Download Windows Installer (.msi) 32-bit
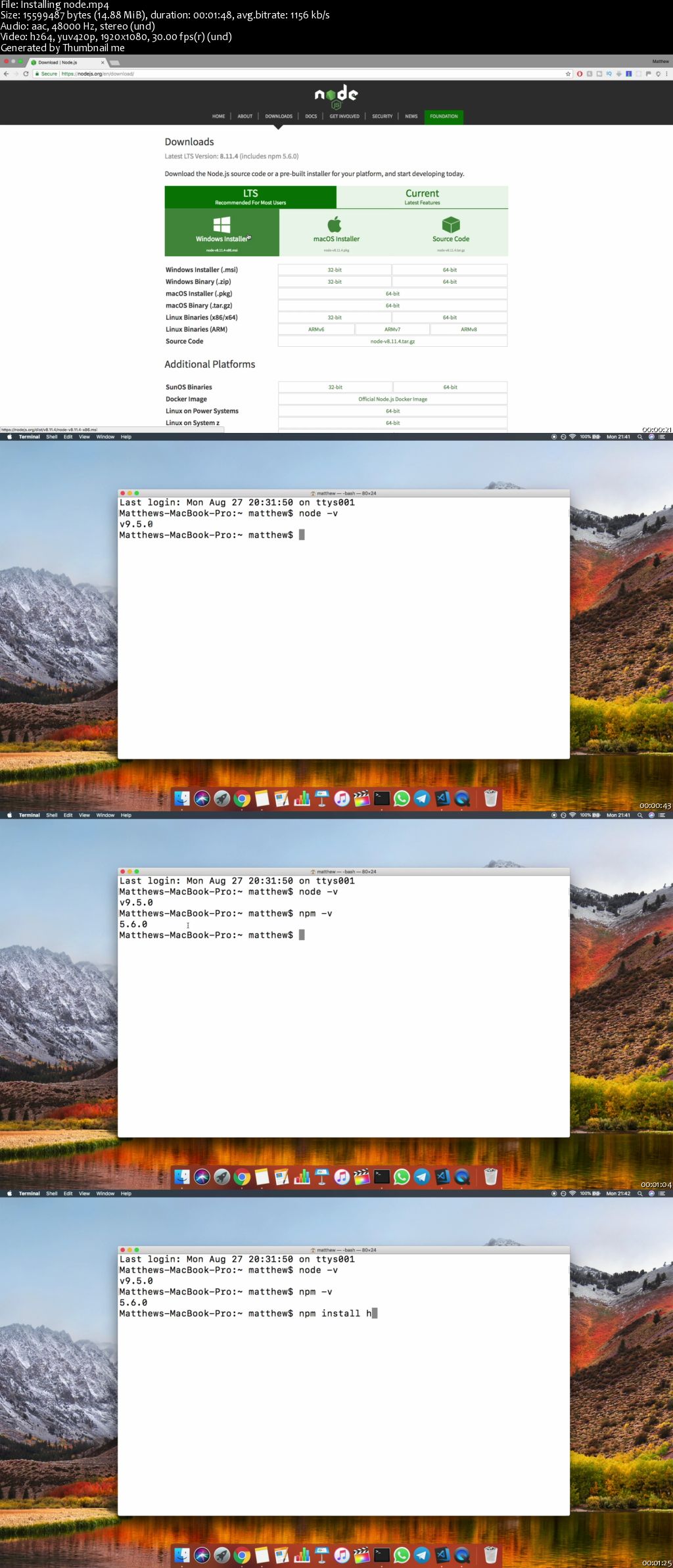673x1568 pixels. 335,270
